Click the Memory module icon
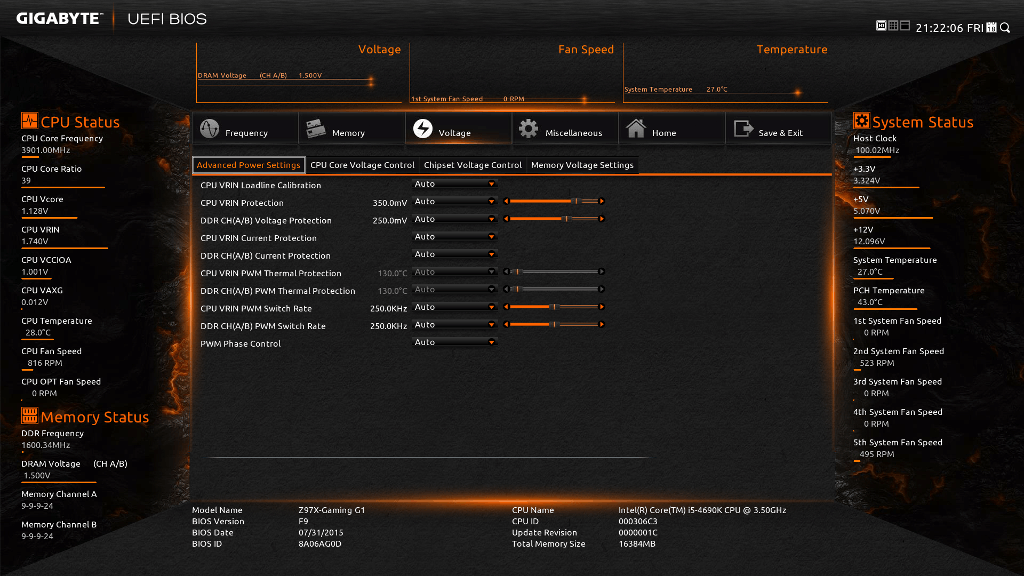 pos(316,129)
